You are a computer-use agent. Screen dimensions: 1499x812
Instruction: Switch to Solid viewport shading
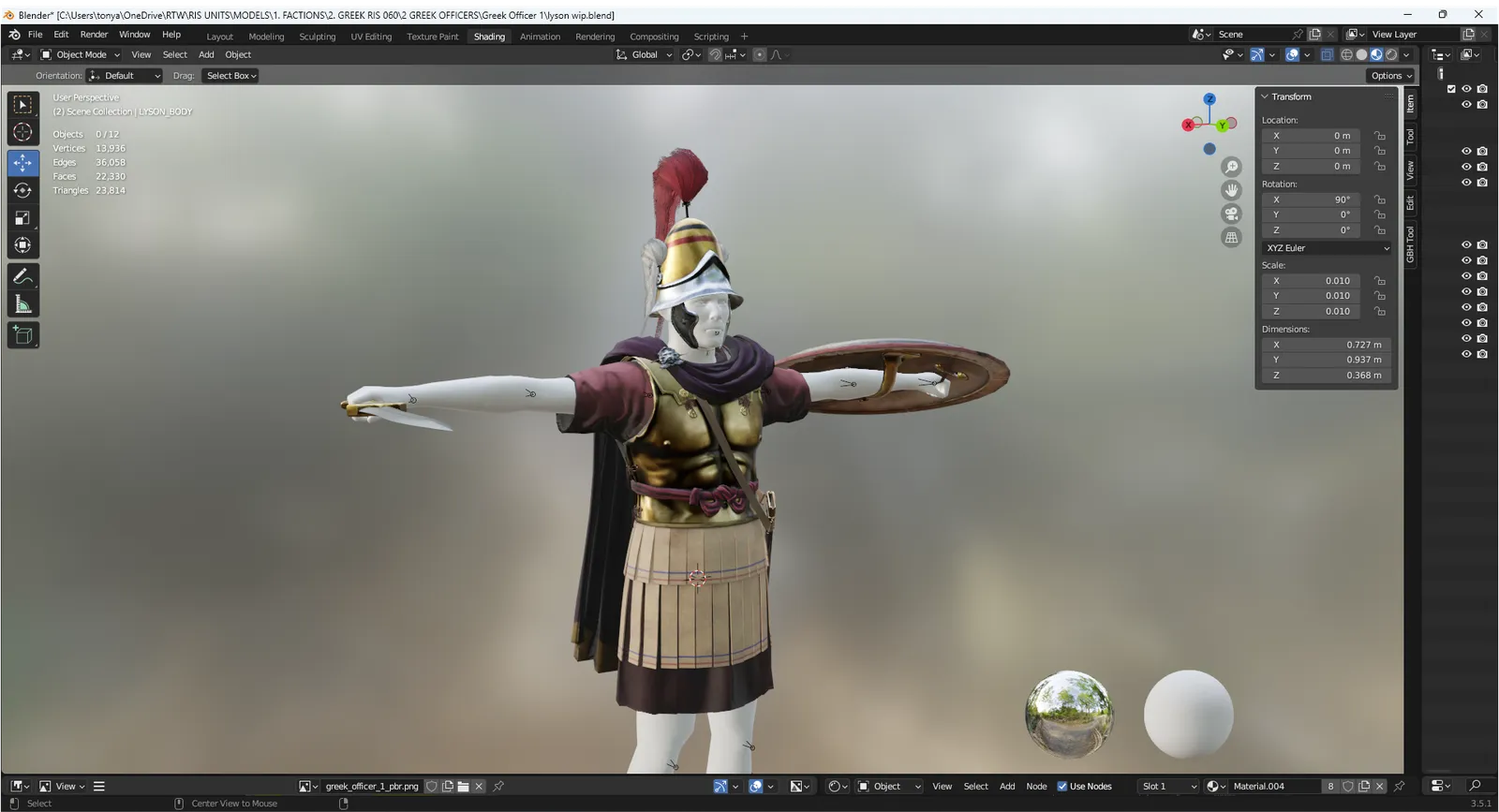pyautogui.click(x=1362, y=55)
